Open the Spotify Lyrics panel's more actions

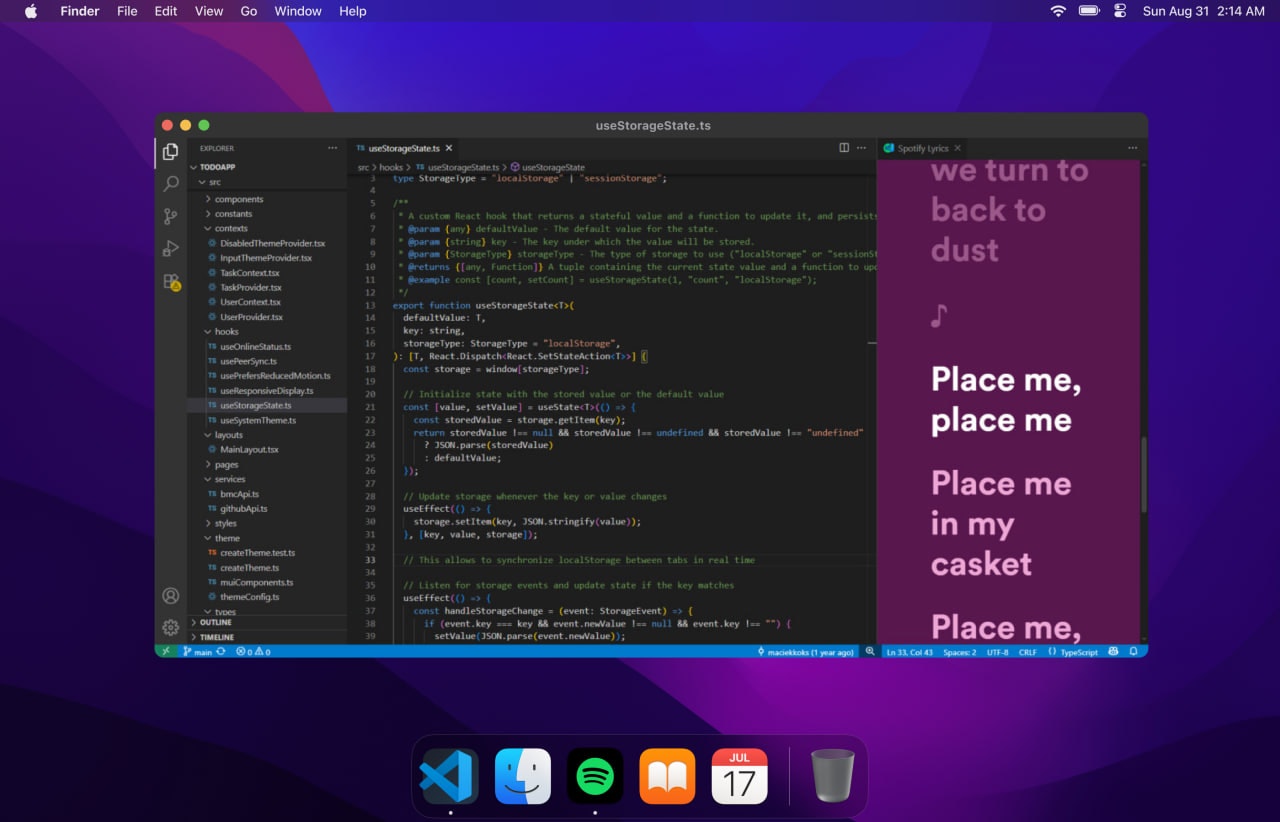(x=1133, y=148)
